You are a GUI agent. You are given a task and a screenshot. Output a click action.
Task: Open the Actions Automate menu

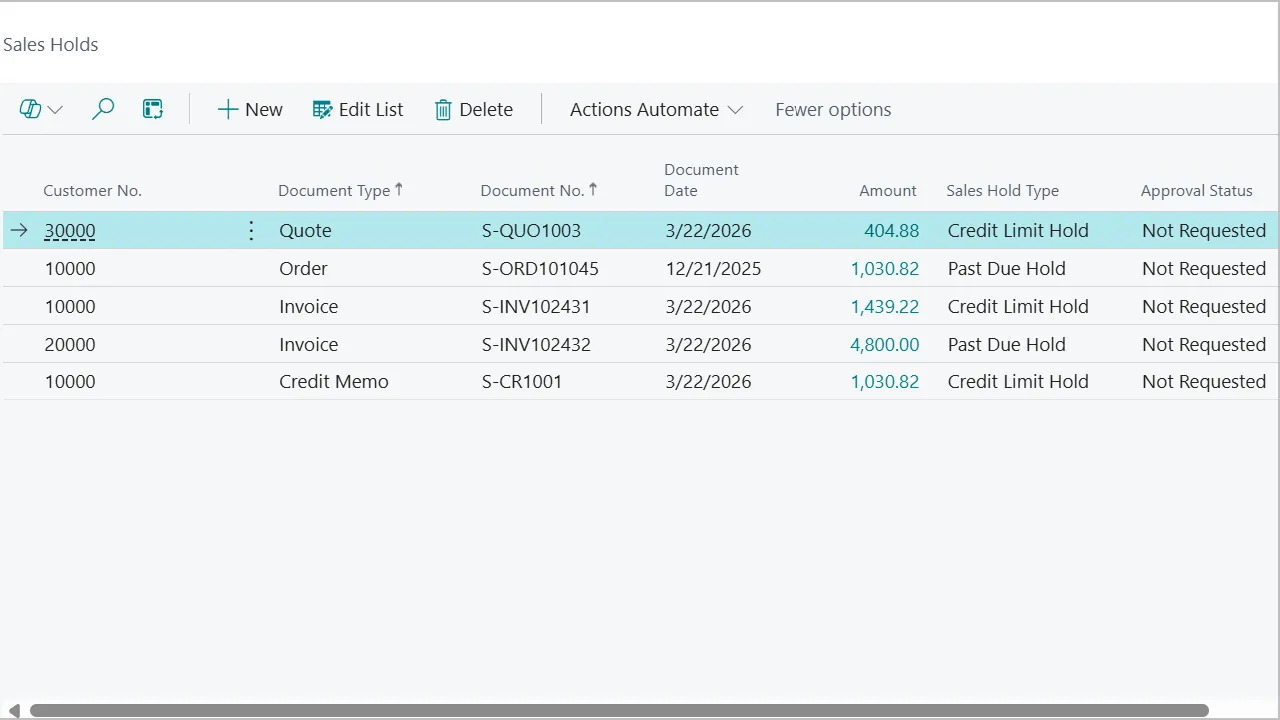[x=656, y=109]
